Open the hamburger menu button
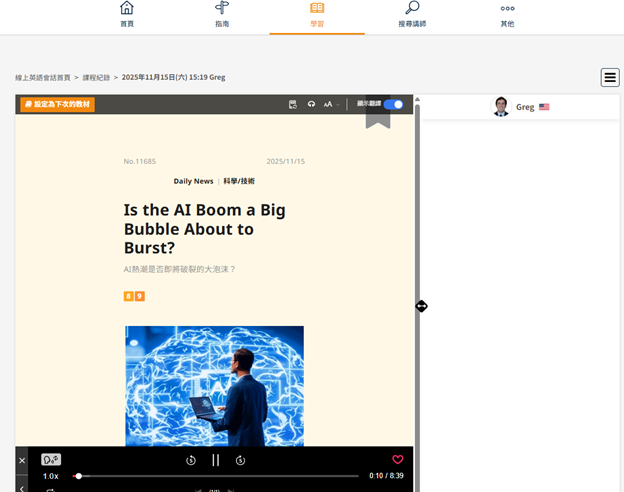The image size is (624, 492). [x=609, y=77]
